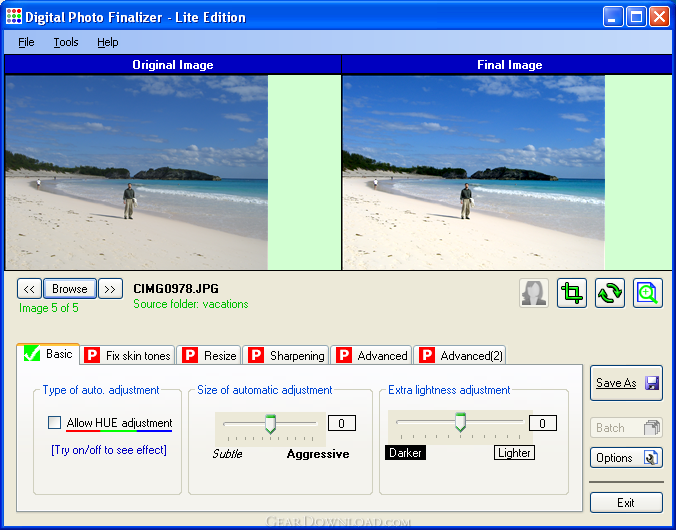676x530 pixels.
Task: Click the Extra lightness adjustment slider thumb
Action: pos(460,422)
